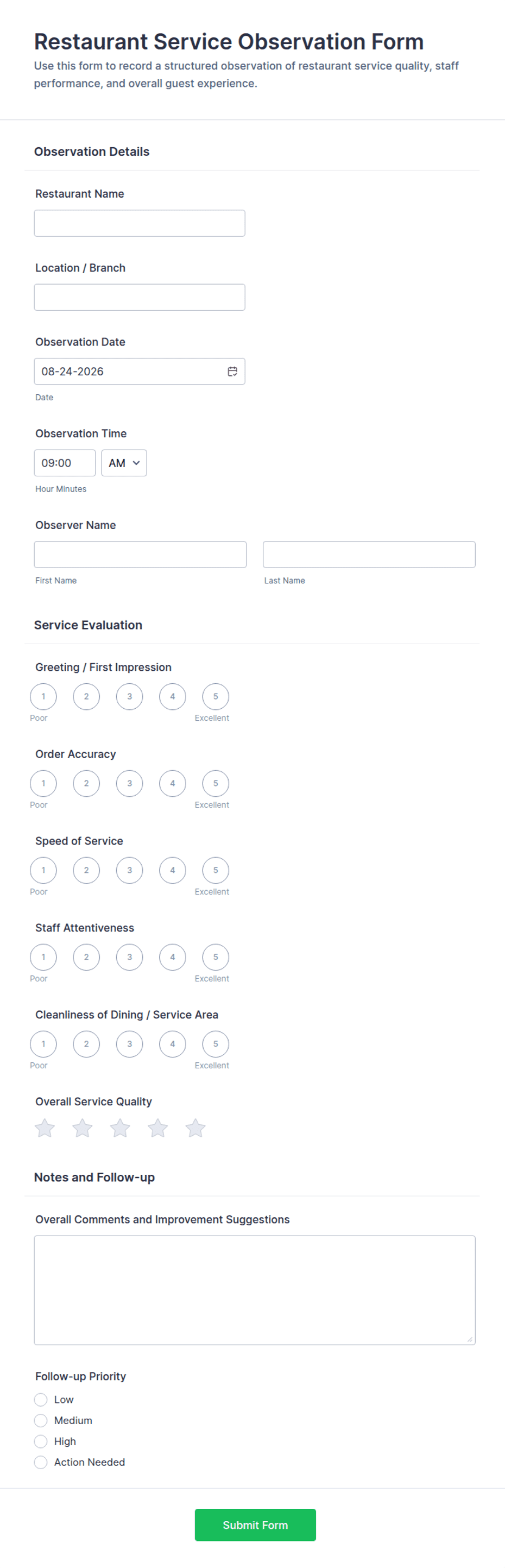Choose Low follow-up priority
This screenshot has height=1568, width=505.
(x=41, y=1400)
